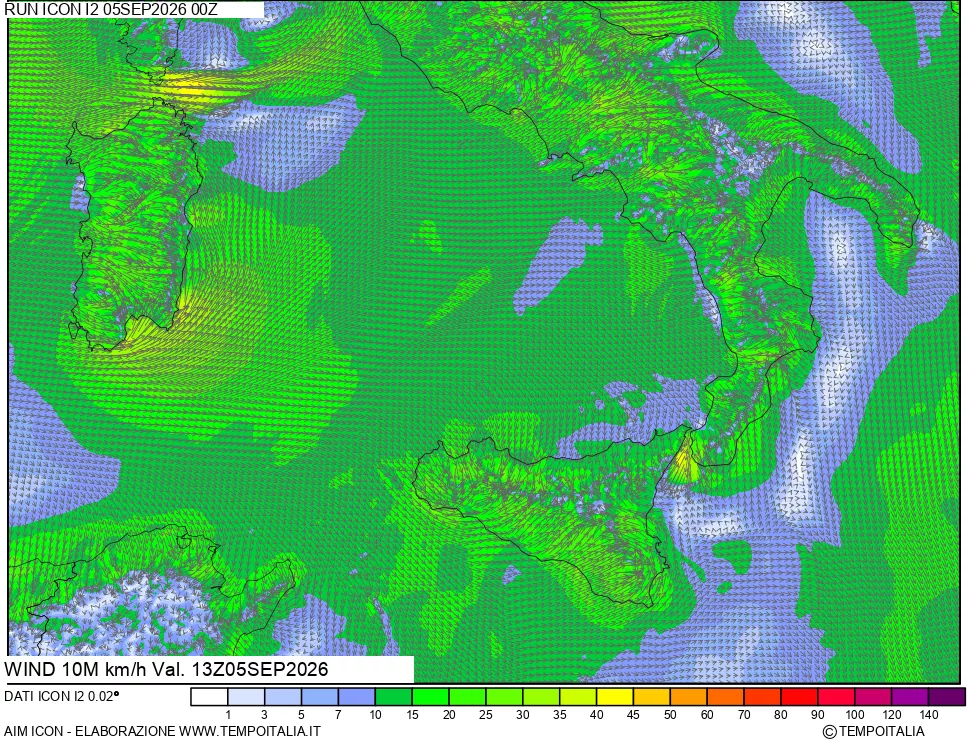The height and width of the screenshot is (745, 968).
Task: Click legend value '100'
Action: pos(854,715)
